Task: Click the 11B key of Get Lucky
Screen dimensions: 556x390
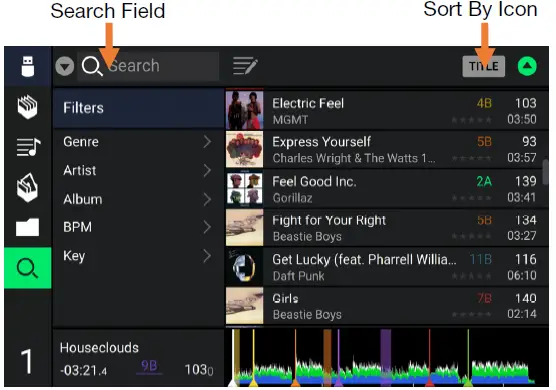Action: click(x=481, y=260)
